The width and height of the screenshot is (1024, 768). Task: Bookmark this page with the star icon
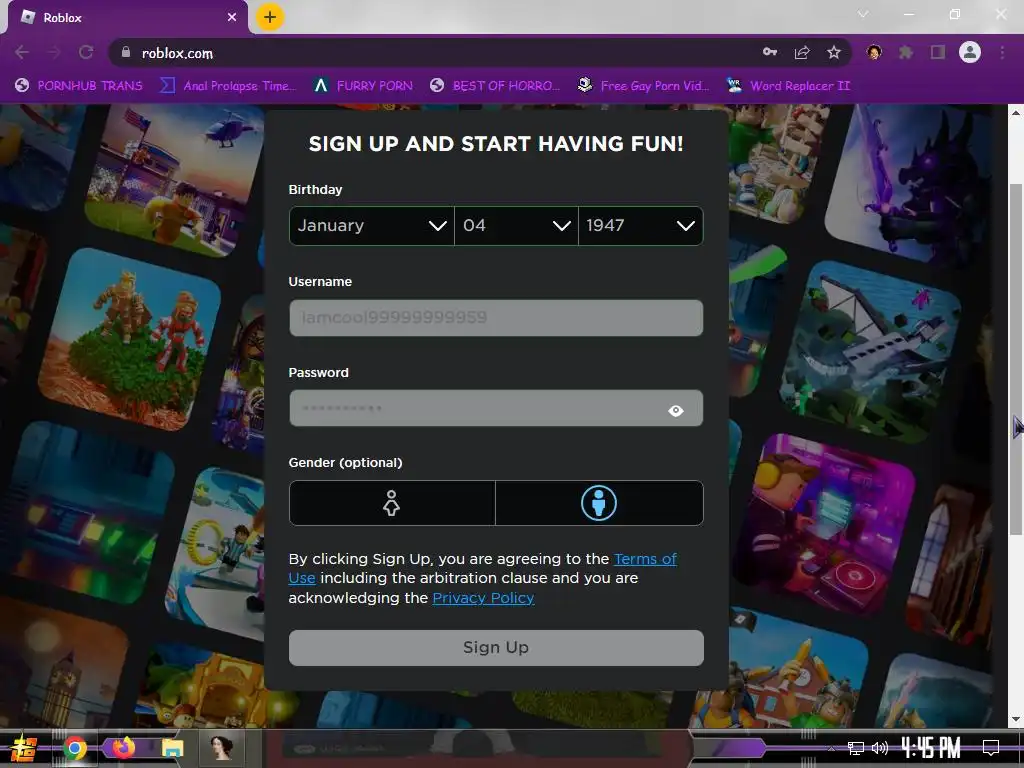(x=834, y=52)
